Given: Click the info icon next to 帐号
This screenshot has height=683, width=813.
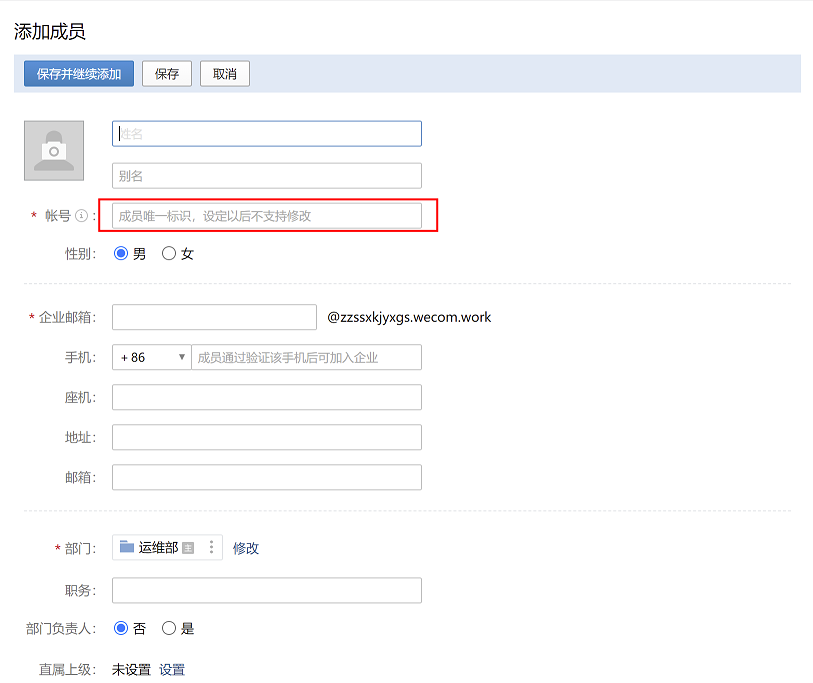Looking at the screenshot, I should tap(82, 216).
